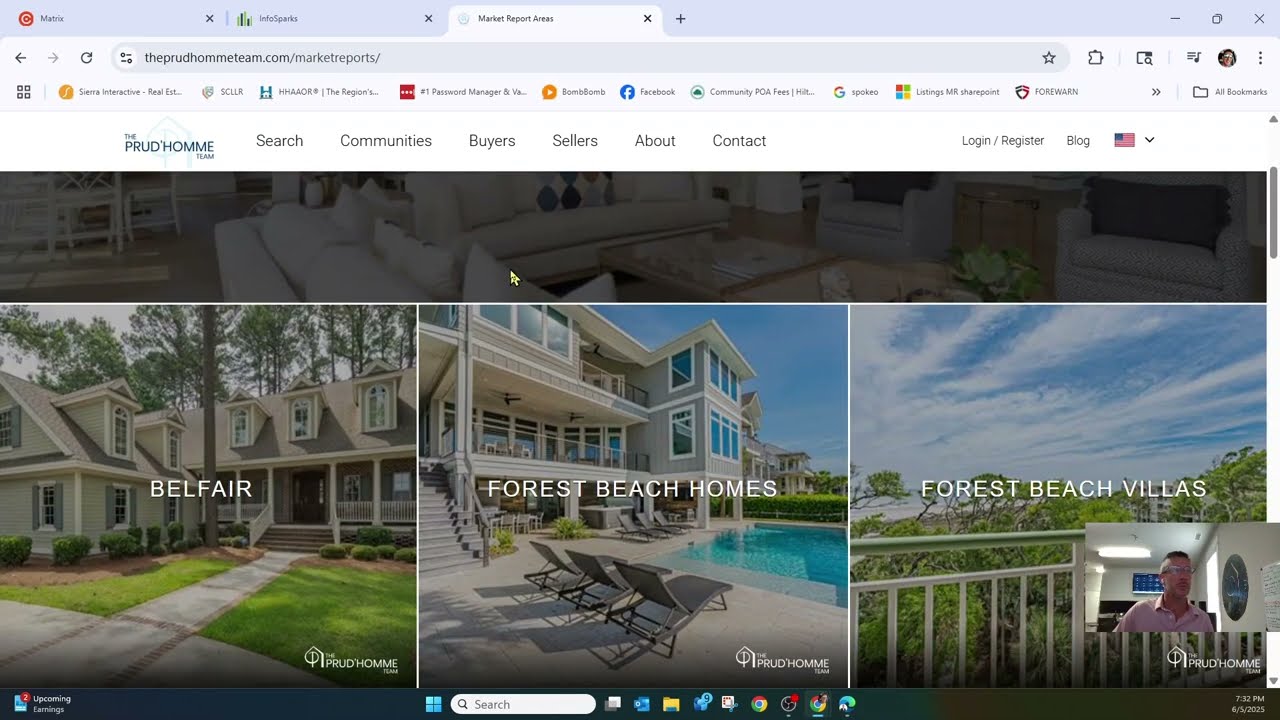The image size is (1280, 720).
Task: Open the Chrome extensions puzzle icon
Action: 1095,58
